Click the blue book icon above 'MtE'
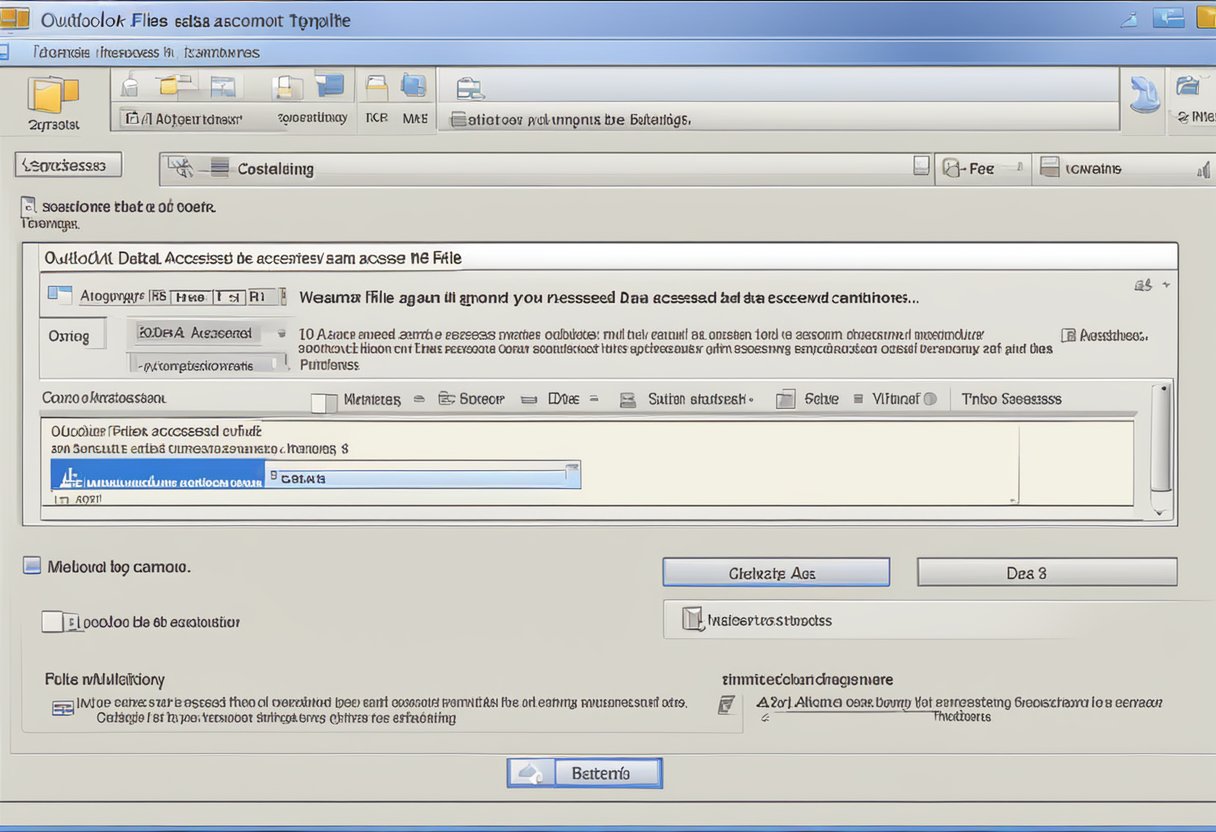 click(x=413, y=86)
